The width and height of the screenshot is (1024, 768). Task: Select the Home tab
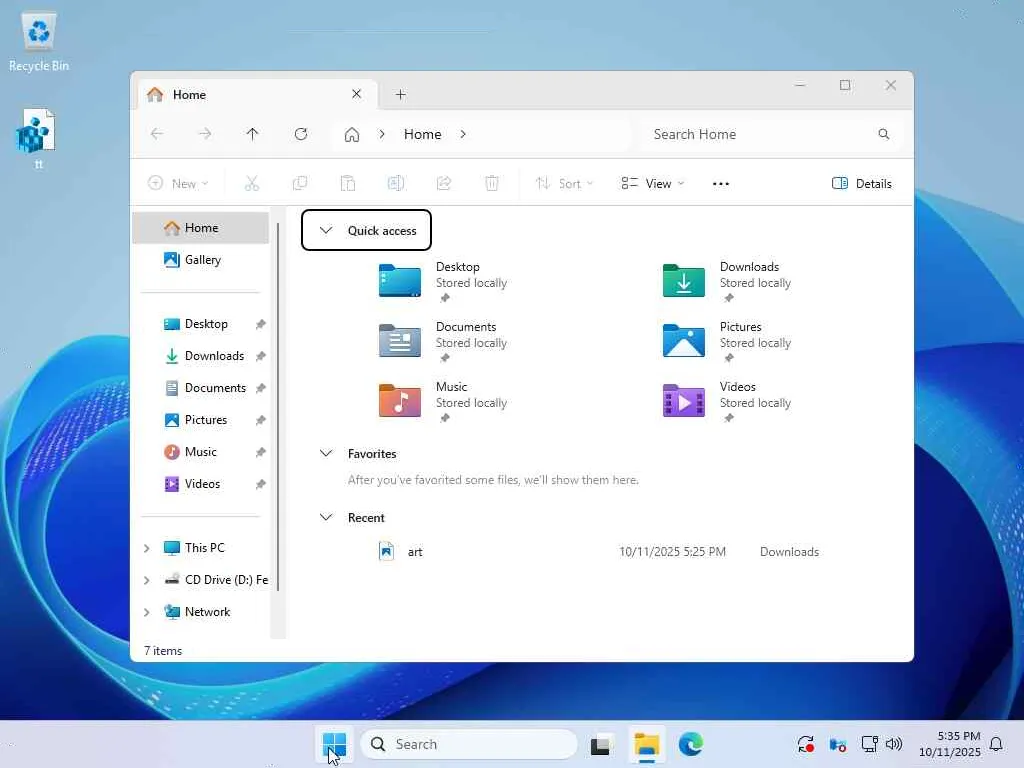[x=257, y=95]
